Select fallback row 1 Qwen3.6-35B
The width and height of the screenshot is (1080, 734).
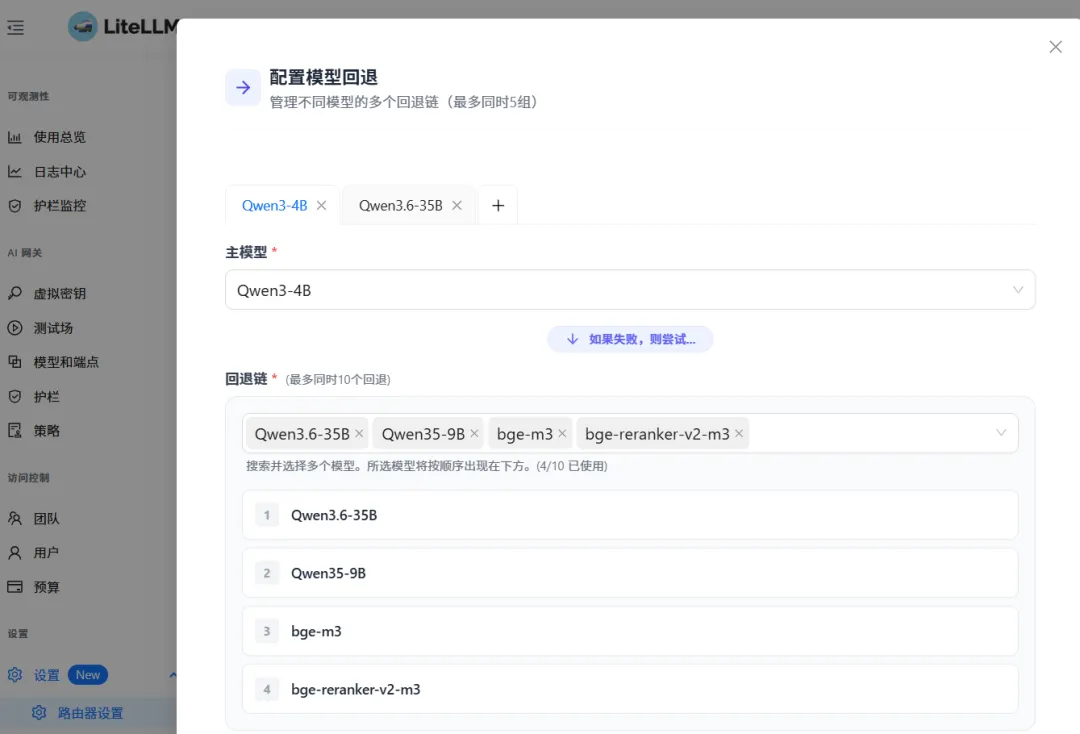click(x=630, y=515)
